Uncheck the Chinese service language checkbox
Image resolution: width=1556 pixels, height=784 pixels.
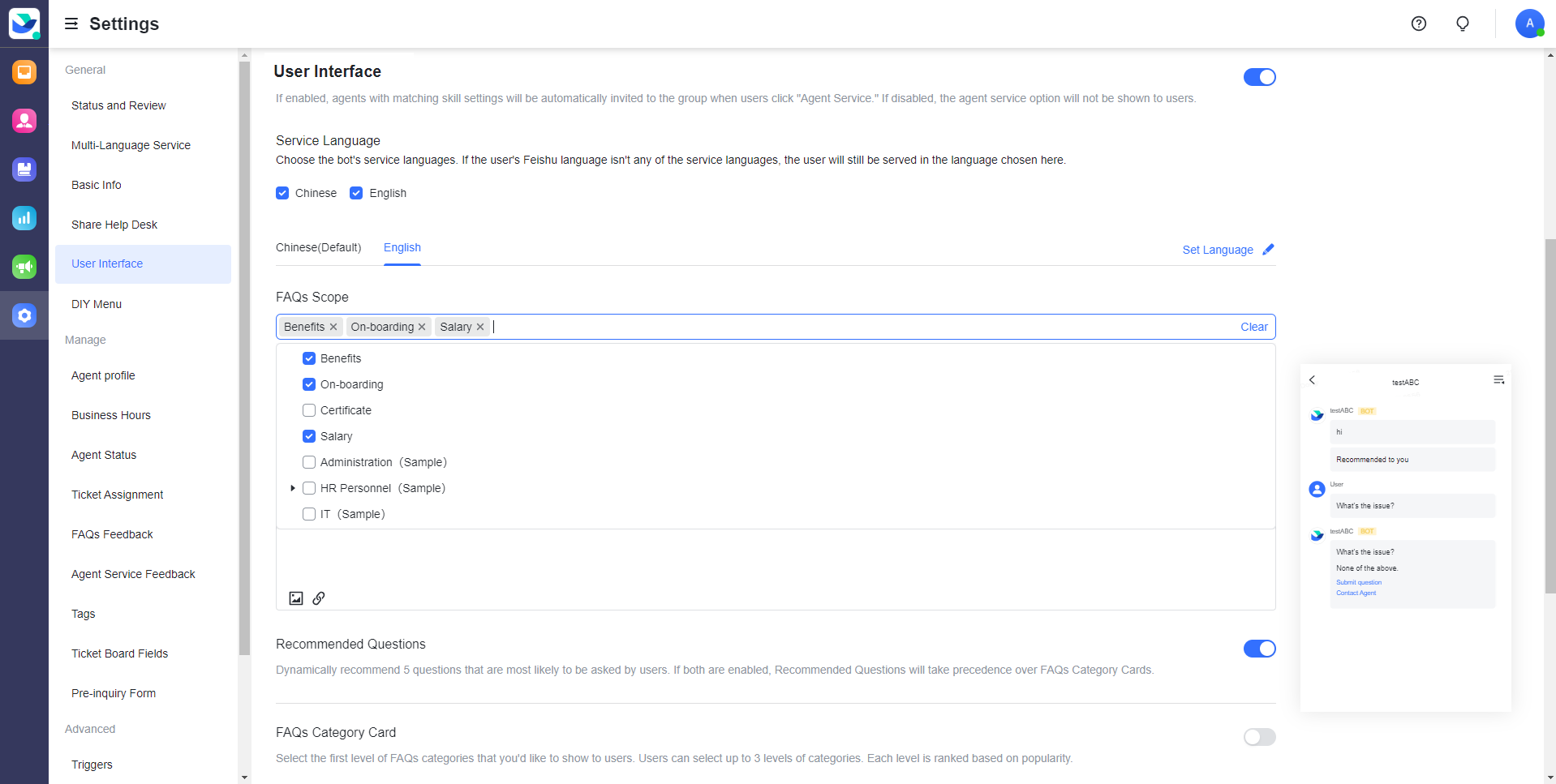(282, 193)
